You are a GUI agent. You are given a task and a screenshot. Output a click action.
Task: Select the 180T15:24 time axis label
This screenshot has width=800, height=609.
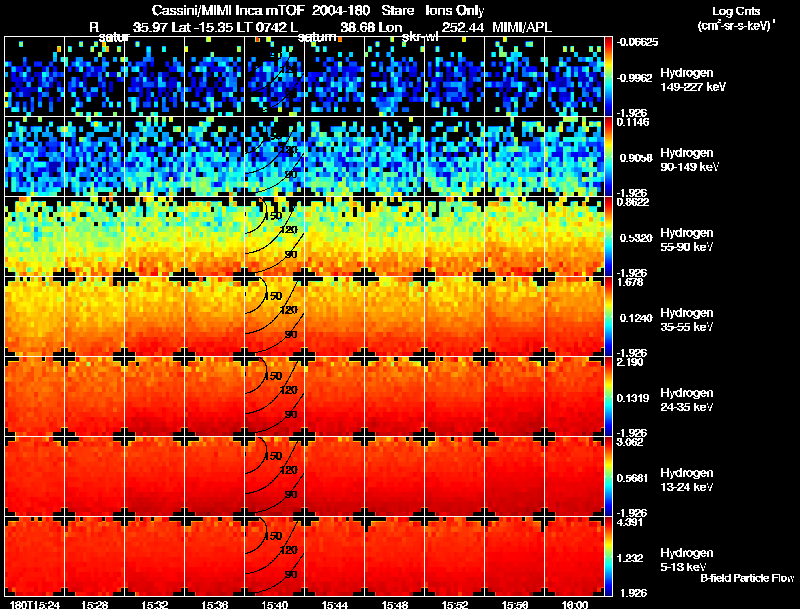point(35,605)
